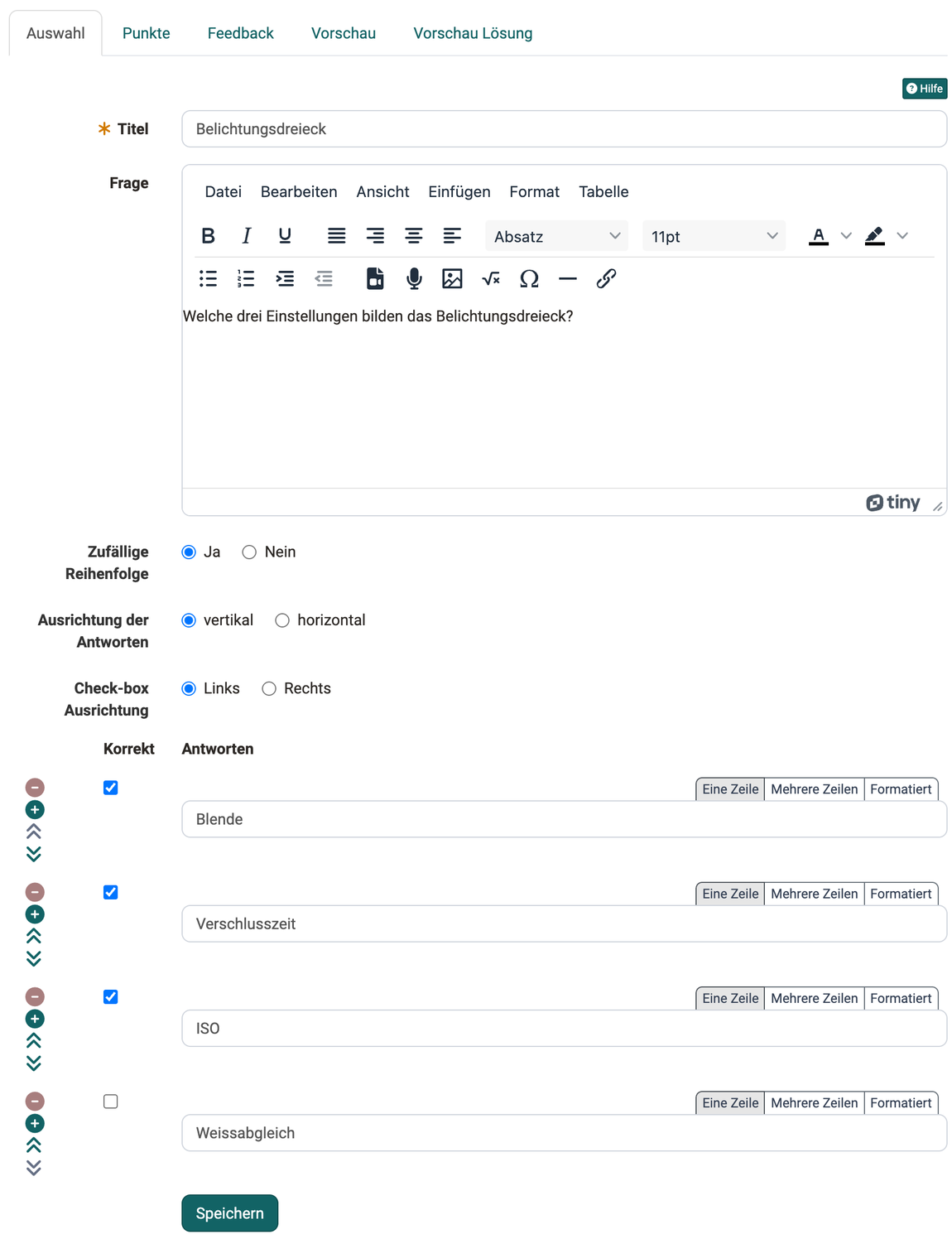Open the math formula editor

pyautogui.click(x=491, y=279)
